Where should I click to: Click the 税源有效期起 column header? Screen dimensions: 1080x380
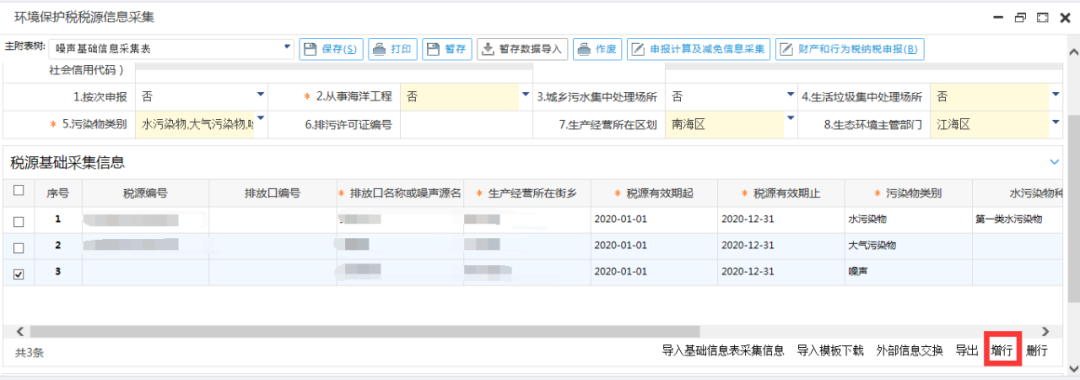click(654, 193)
